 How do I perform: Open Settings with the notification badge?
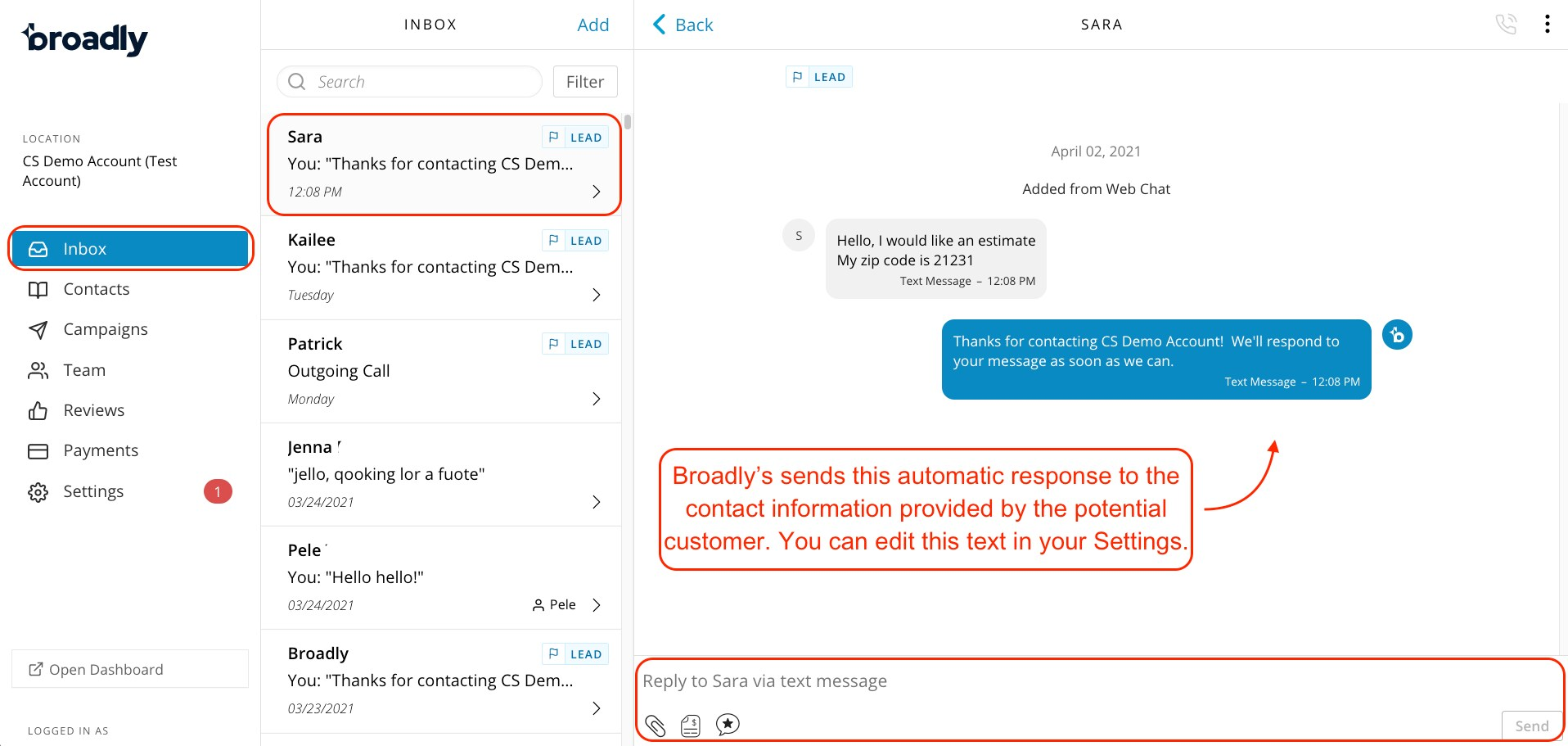coord(92,491)
